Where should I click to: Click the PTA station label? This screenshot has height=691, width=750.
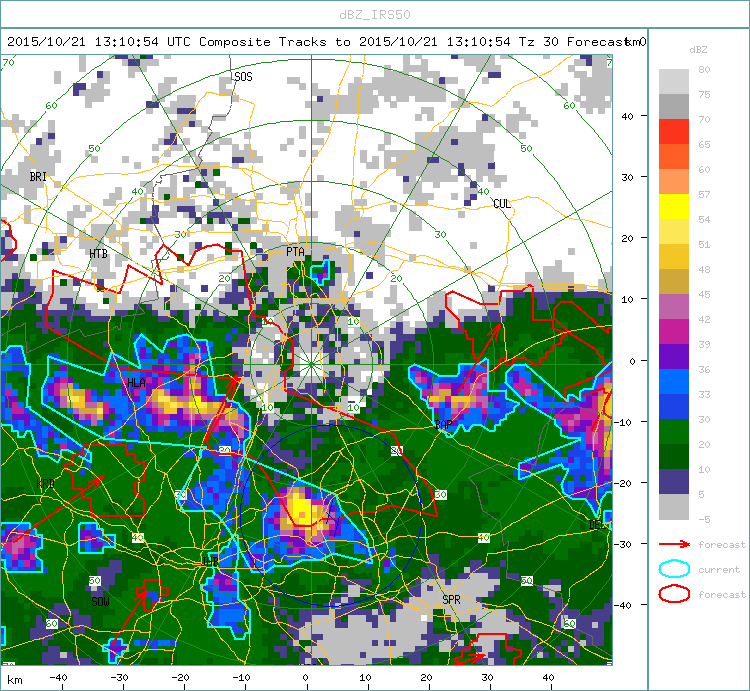[295, 252]
